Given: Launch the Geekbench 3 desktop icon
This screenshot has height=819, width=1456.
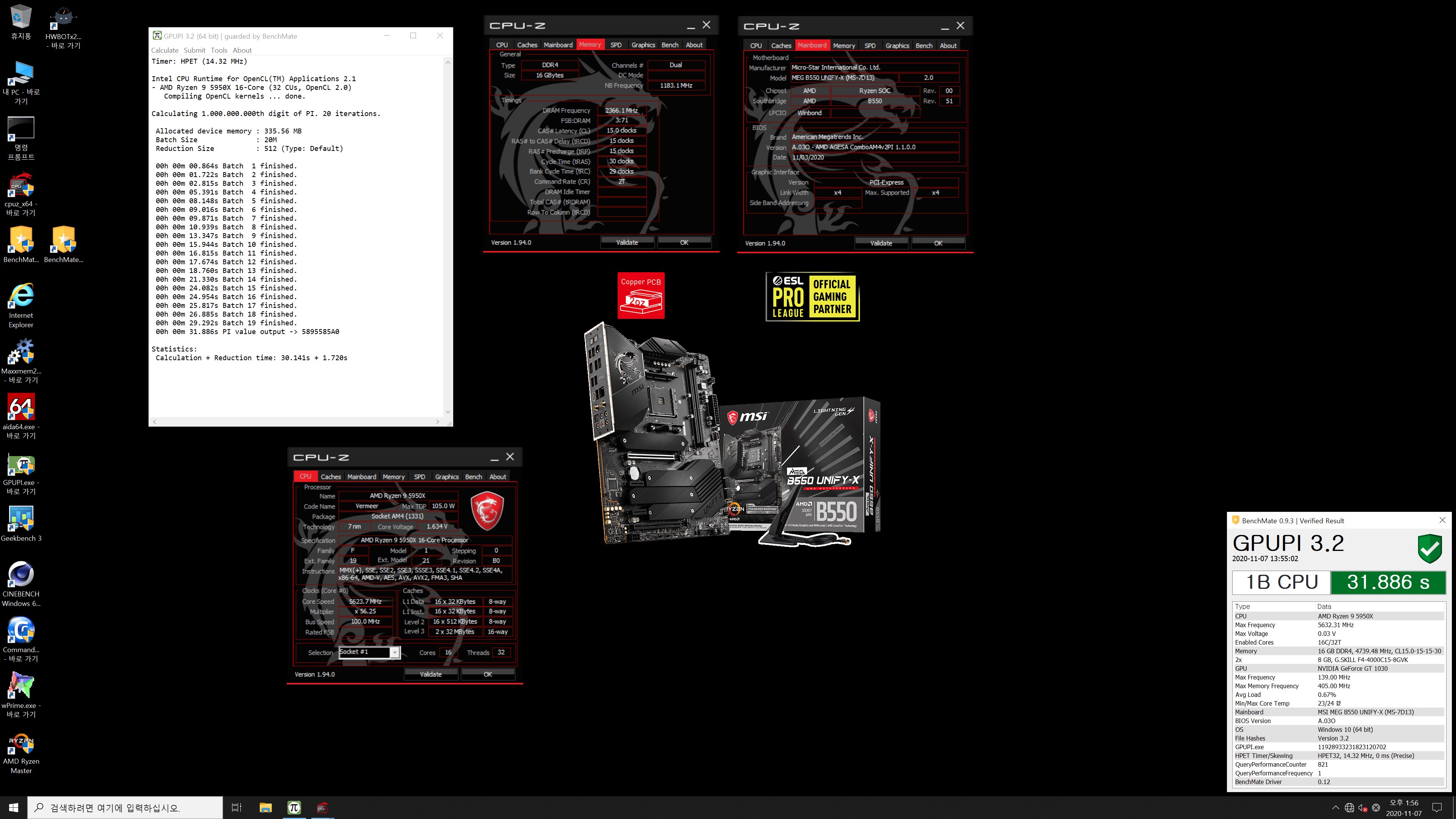Looking at the screenshot, I should pyautogui.click(x=21, y=523).
